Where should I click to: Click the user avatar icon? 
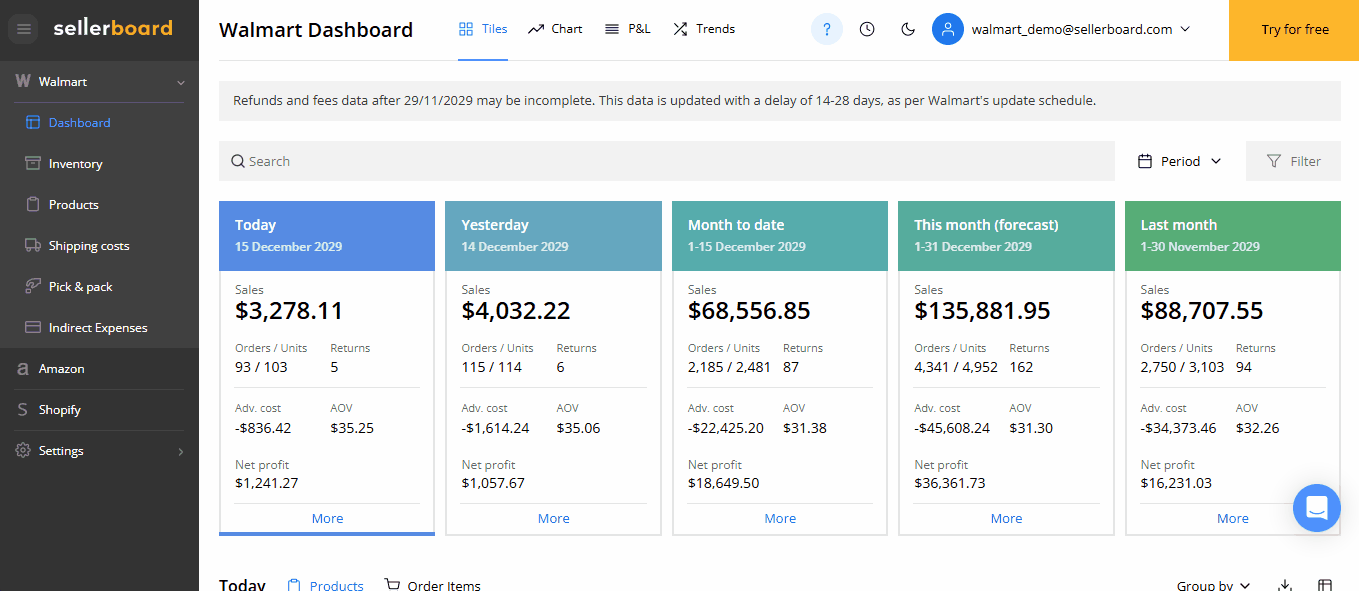947,29
